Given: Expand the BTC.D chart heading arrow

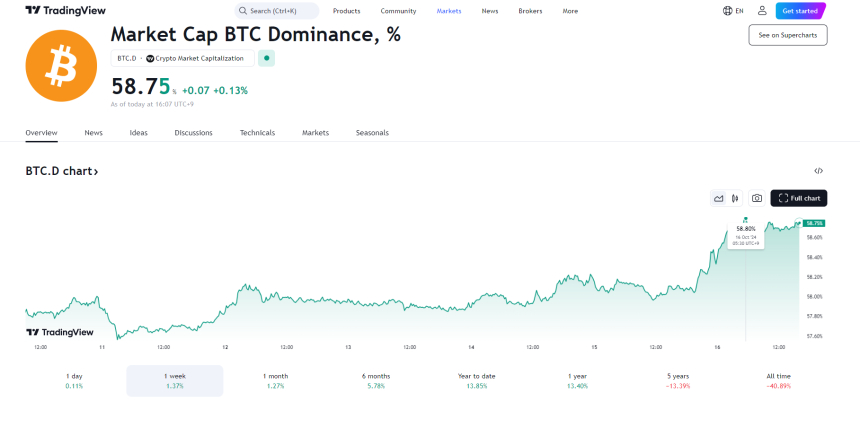Looking at the screenshot, I should coord(96,172).
